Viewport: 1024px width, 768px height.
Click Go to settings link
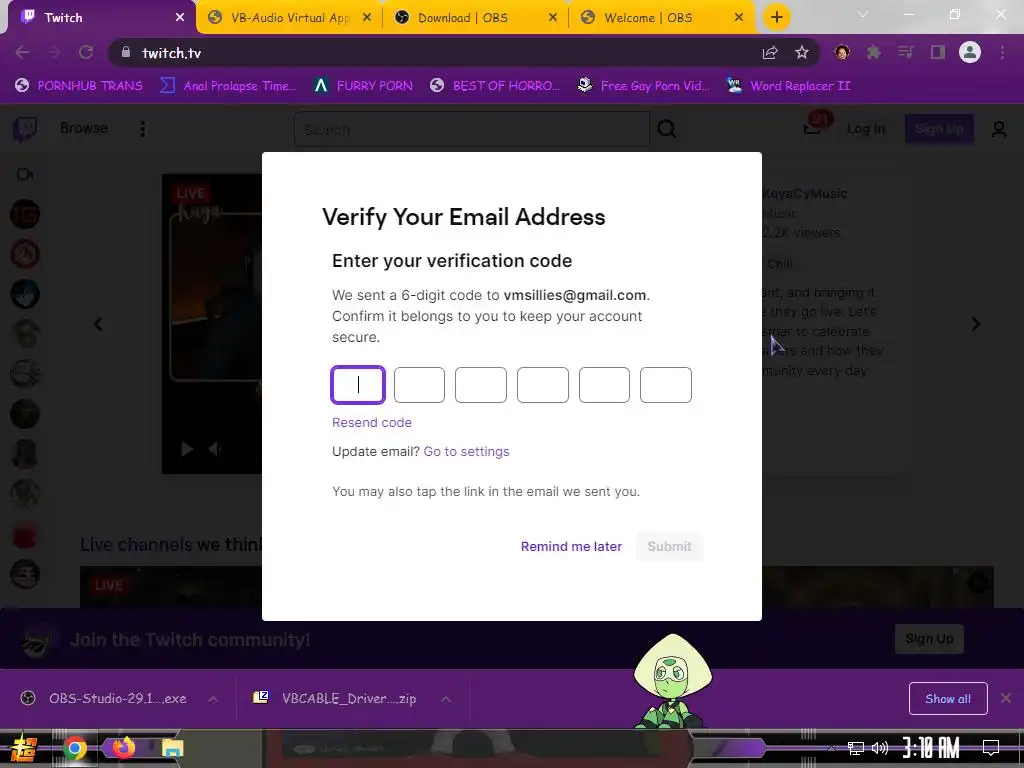[x=466, y=451]
